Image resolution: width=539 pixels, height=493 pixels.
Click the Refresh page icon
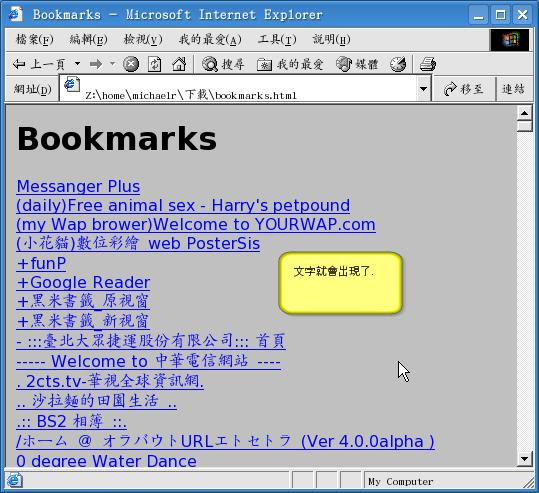point(154,64)
